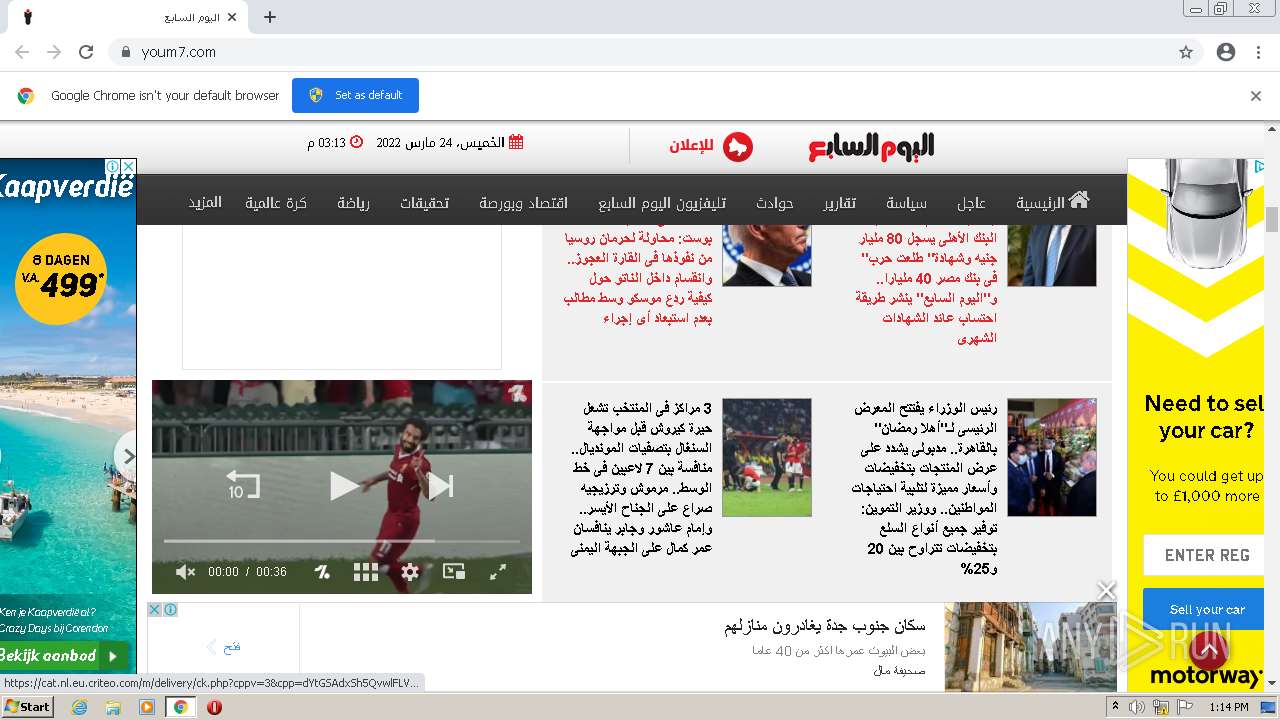Click Bekijk aanbod button in left ad
The image size is (1280, 720).
pyautogui.click(x=64, y=656)
